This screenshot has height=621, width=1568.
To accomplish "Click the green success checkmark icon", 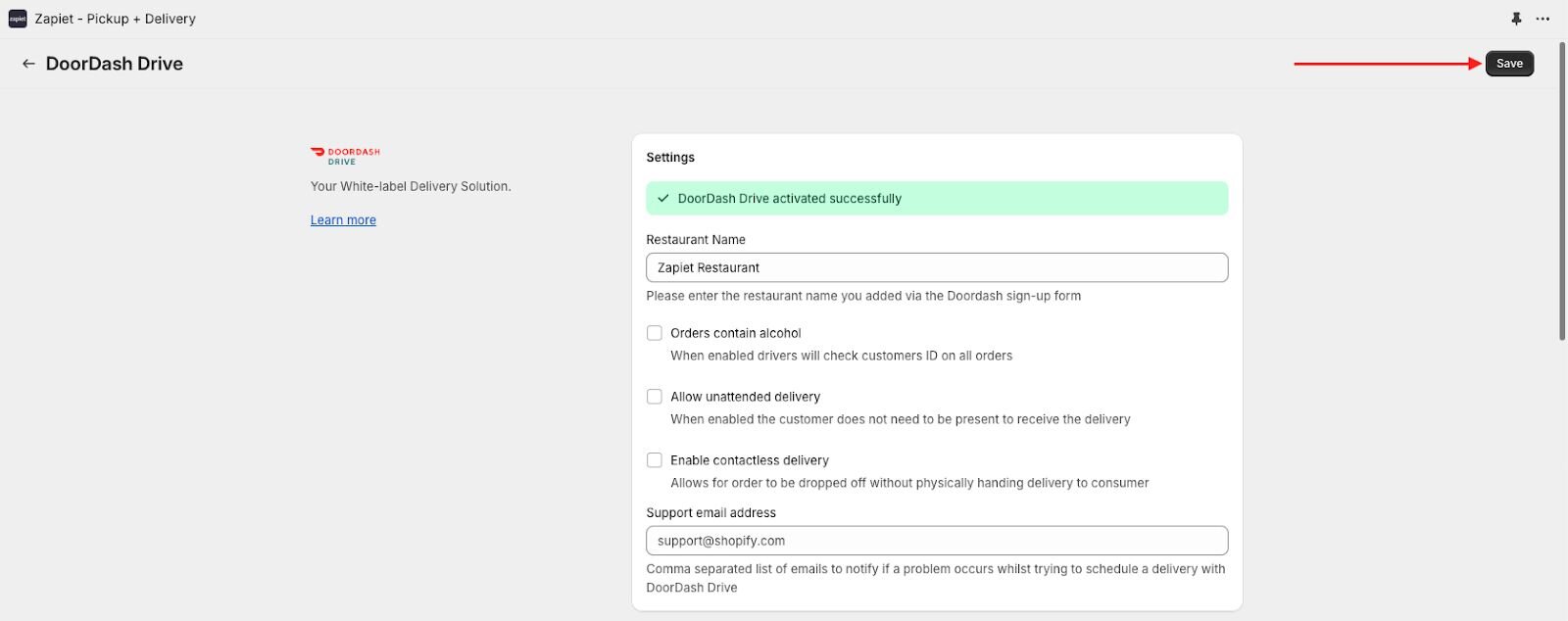I will [x=663, y=198].
